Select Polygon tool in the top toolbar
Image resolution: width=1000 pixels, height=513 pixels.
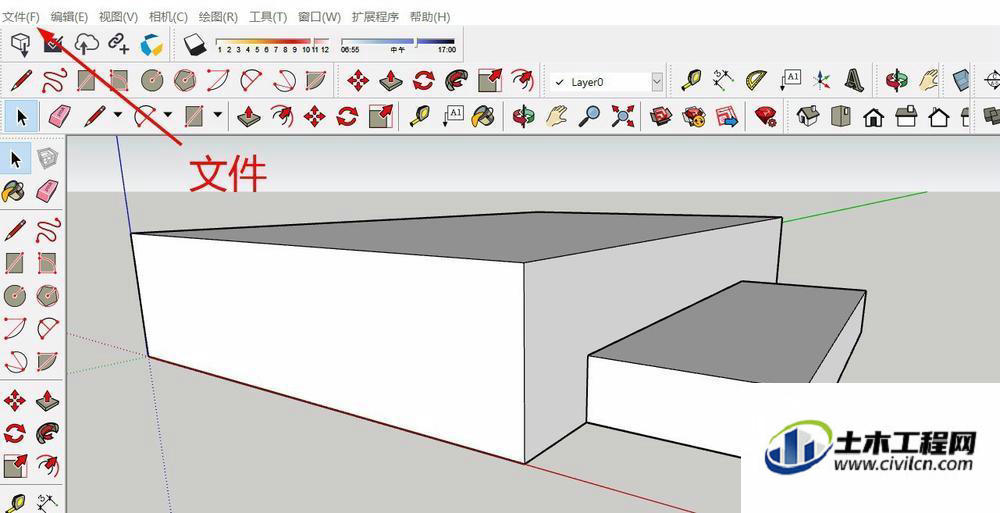[x=185, y=81]
